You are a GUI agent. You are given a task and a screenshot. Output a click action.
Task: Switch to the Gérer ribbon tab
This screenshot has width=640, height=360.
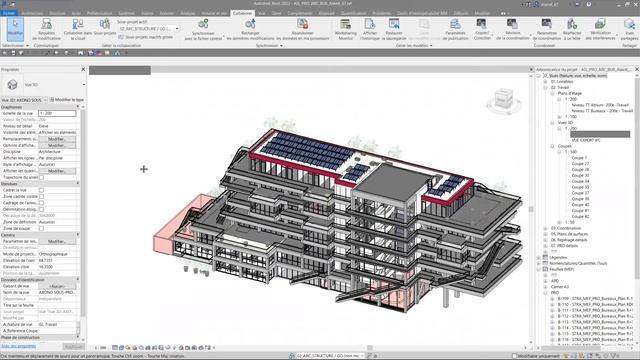pyautogui.click(x=276, y=13)
